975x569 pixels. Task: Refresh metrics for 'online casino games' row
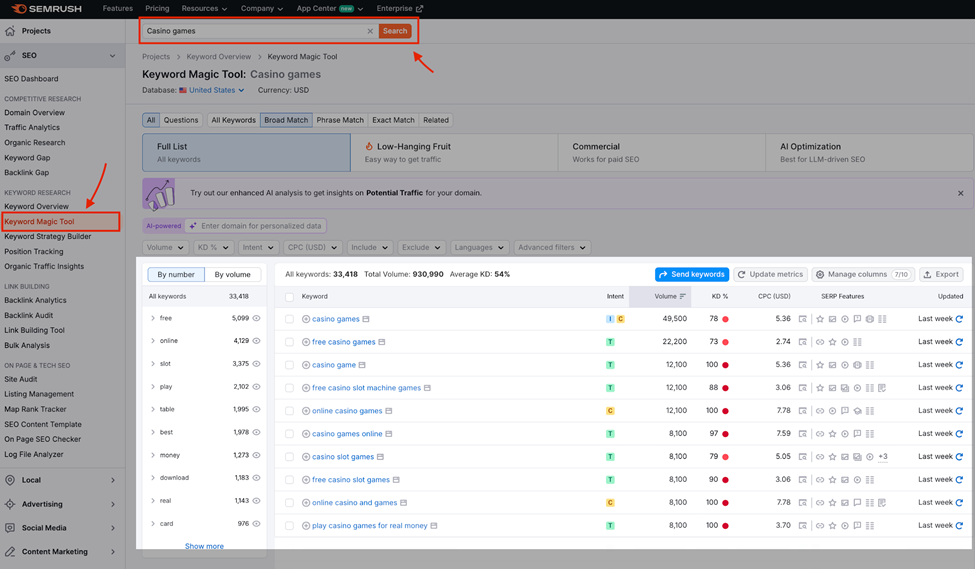point(959,411)
